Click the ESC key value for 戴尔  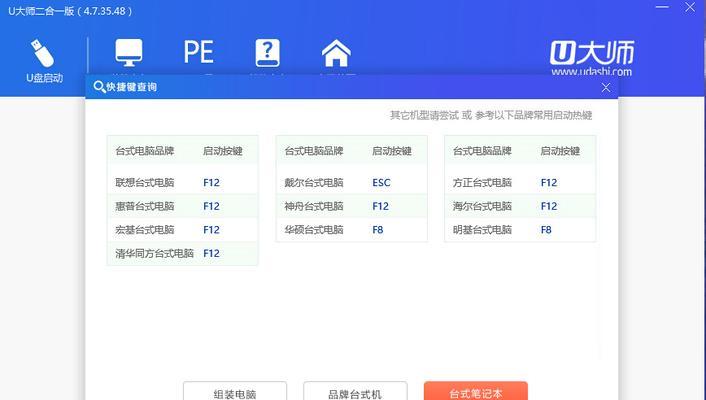tap(381, 182)
